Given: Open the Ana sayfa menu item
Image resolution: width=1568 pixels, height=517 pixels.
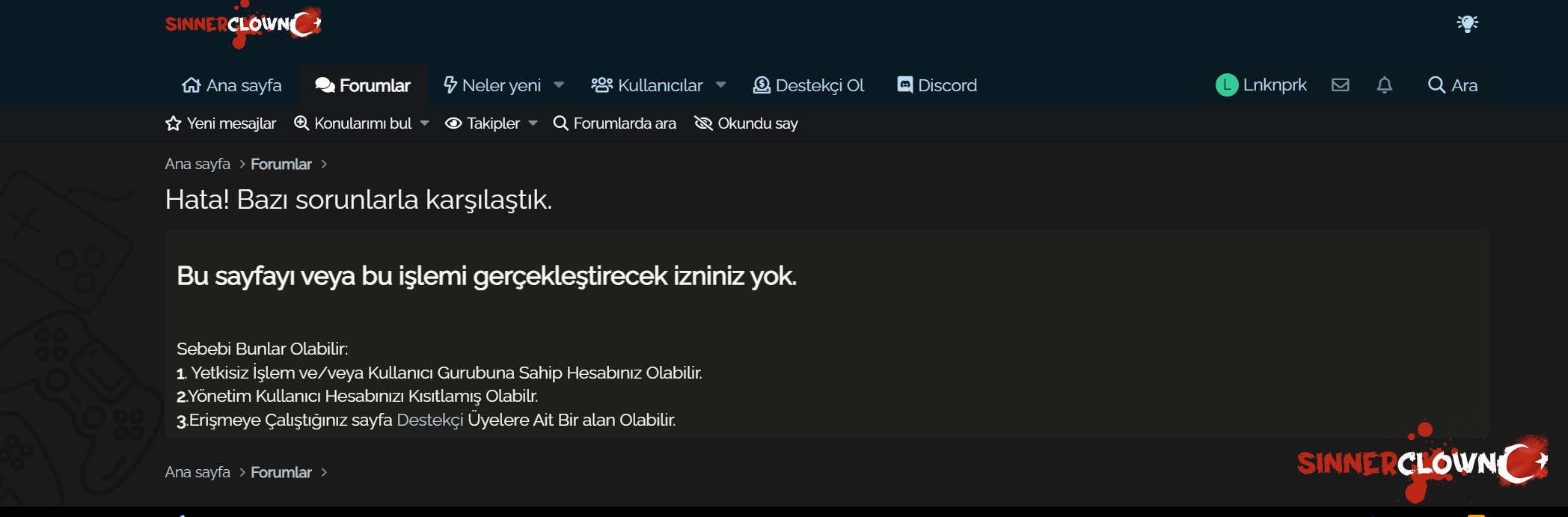Looking at the screenshot, I should [x=232, y=85].
